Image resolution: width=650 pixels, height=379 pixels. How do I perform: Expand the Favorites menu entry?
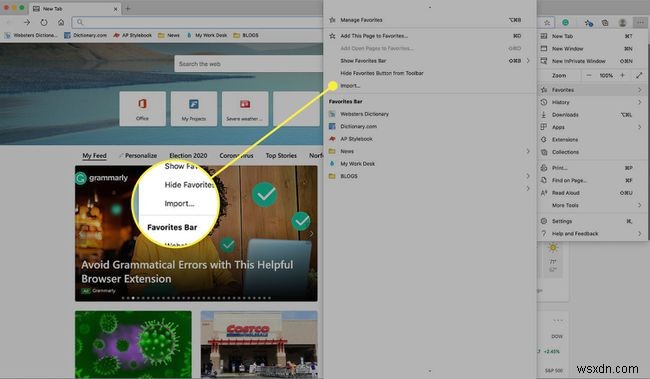tap(592, 90)
